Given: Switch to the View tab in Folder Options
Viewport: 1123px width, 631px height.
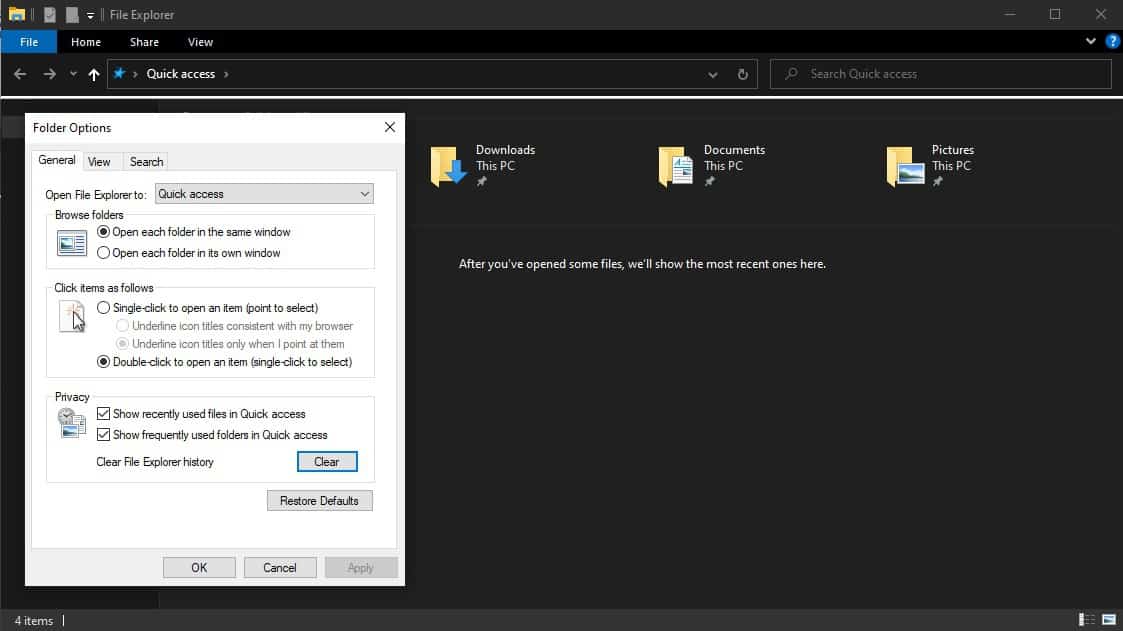Looking at the screenshot, I should pyautogui.click(x=100, y=161).
